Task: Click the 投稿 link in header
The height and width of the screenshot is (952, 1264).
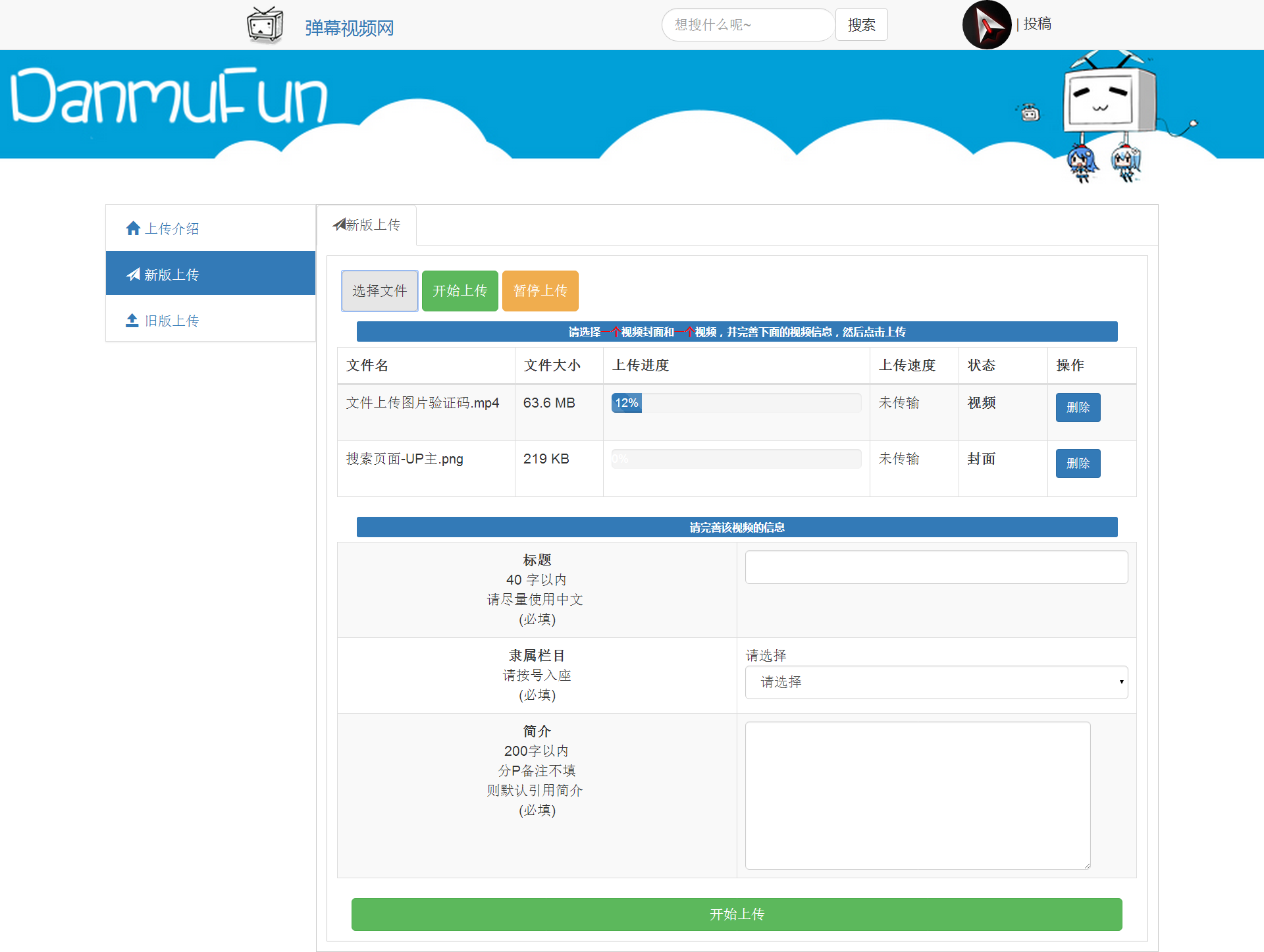Action: (x=1037, y=24)
